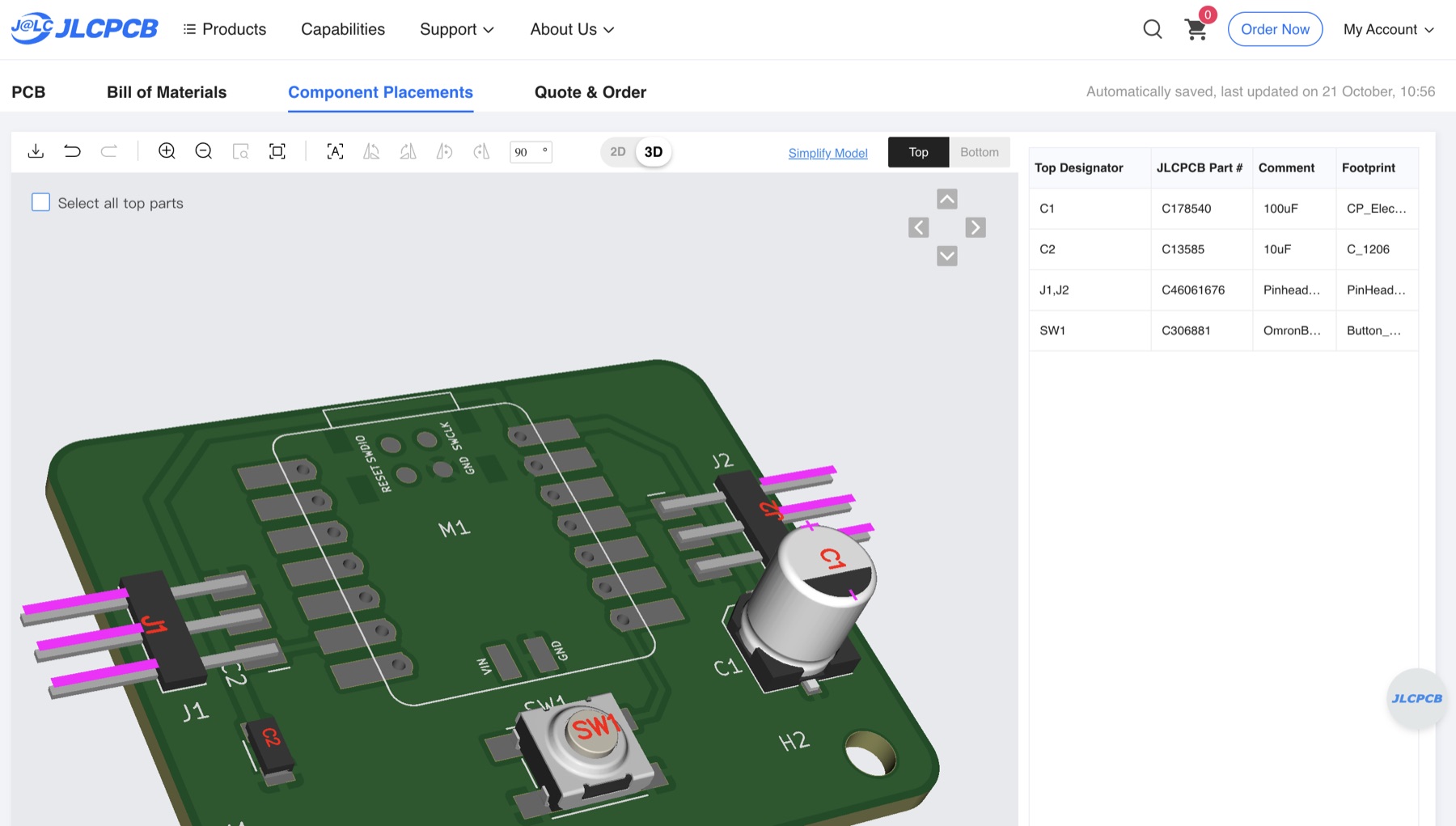Go to the Quote & Order tab

pos(590,92)
